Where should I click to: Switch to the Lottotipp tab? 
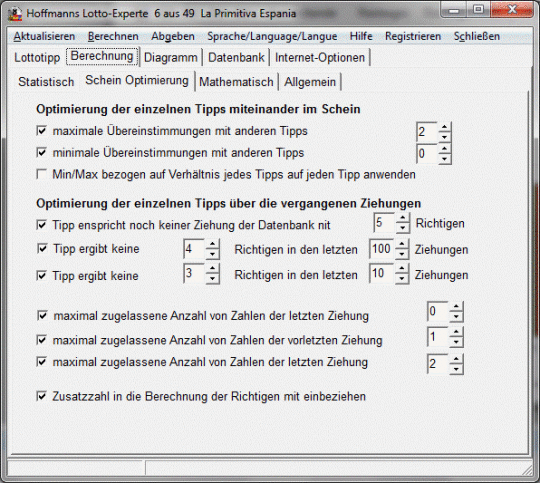point(37,57)
